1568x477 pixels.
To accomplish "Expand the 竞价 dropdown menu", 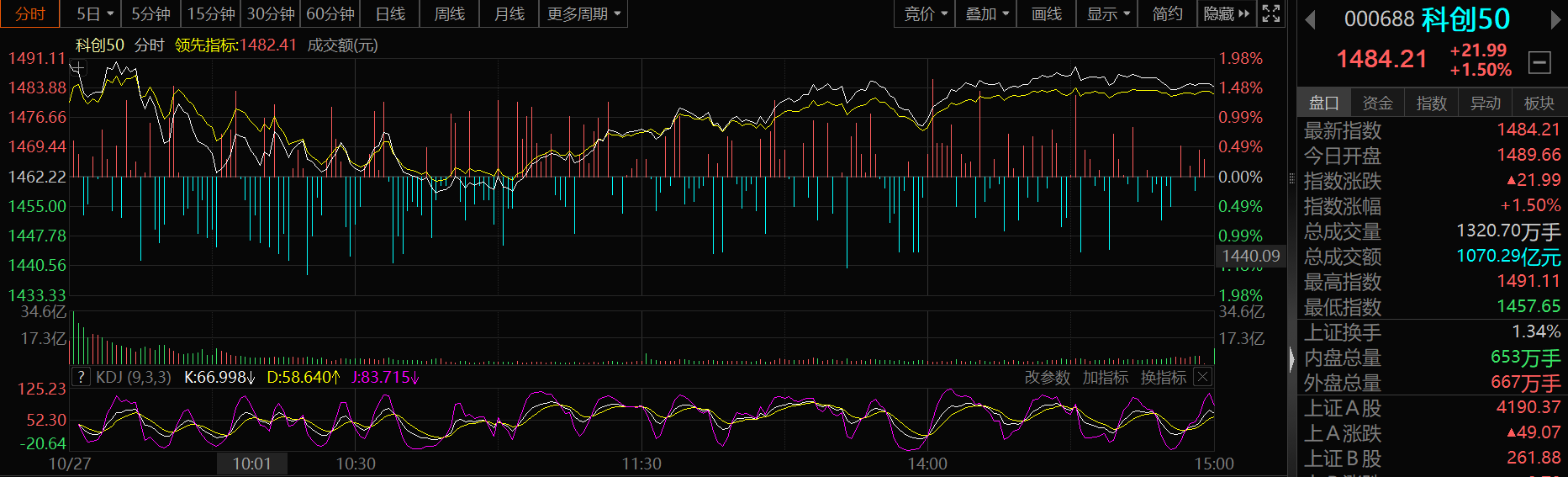I will (925, 13).
